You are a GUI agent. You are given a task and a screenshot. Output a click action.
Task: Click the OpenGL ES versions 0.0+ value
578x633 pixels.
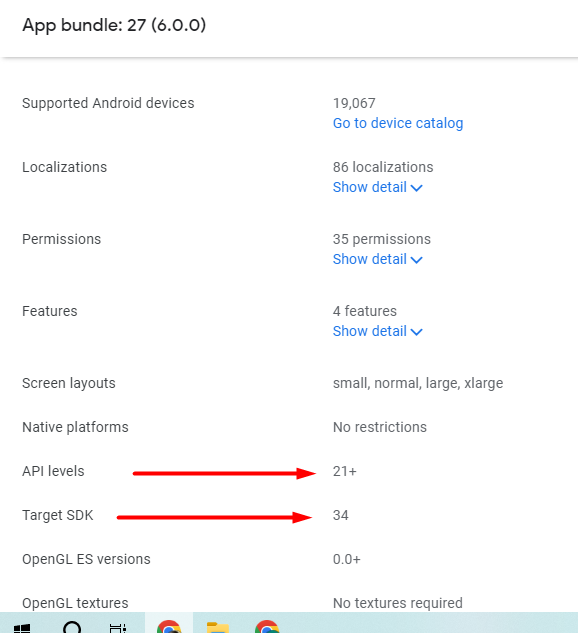[x=346, y=559]
